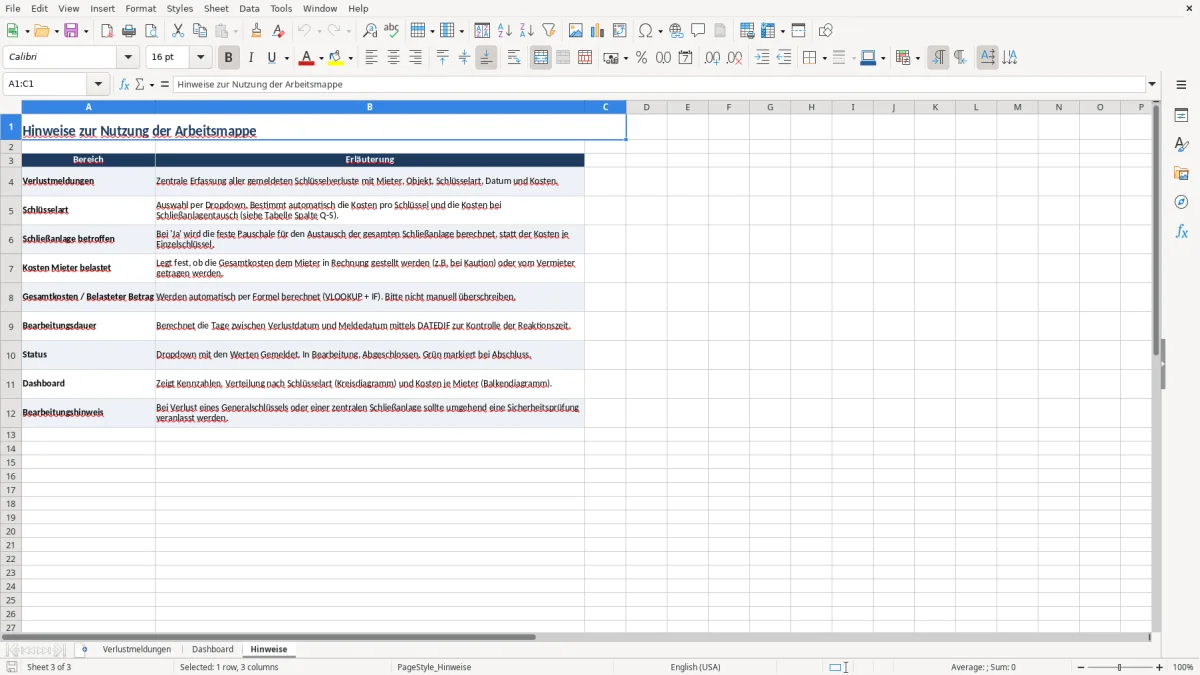Click the zoom out minus button
Viewport: 1200px width, 675px height.
[x=1079, y=667]
